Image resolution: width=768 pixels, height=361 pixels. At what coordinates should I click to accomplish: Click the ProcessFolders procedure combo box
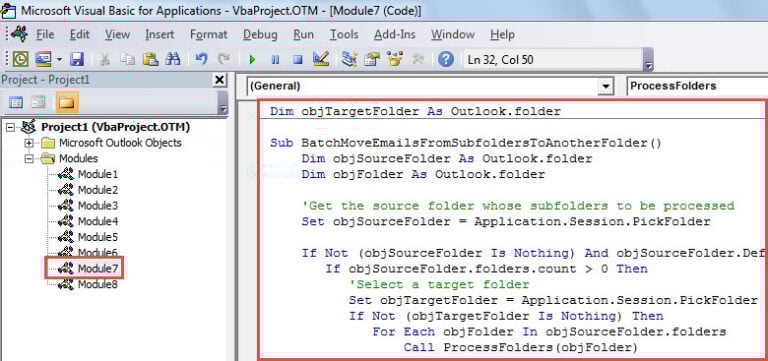point(697,86)
